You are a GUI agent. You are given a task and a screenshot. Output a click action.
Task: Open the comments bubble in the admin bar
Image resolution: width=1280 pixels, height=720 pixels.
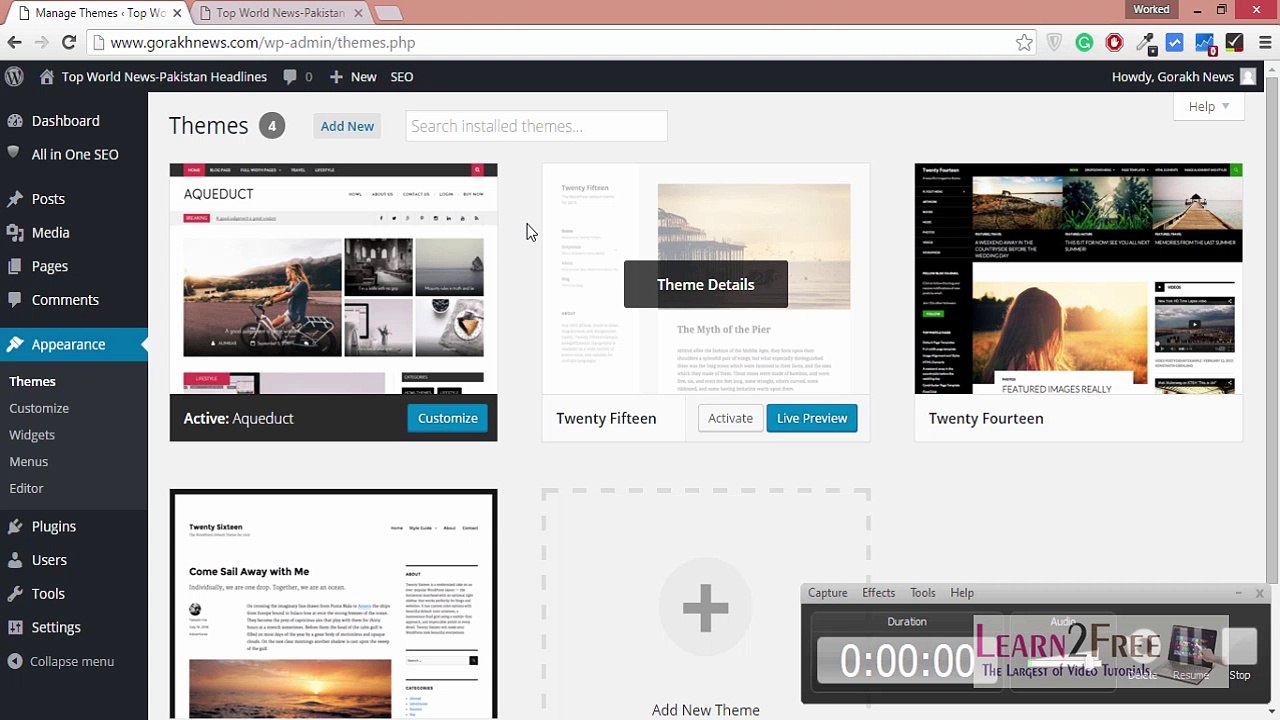point(297,77)
